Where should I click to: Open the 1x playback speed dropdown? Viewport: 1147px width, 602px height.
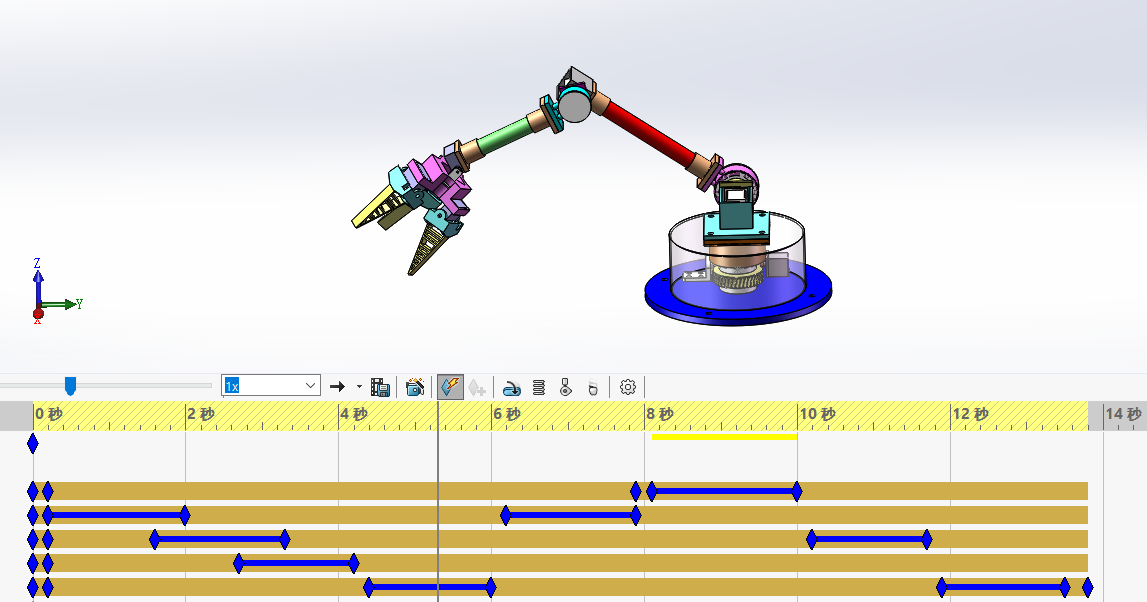[x=271, y=385]
